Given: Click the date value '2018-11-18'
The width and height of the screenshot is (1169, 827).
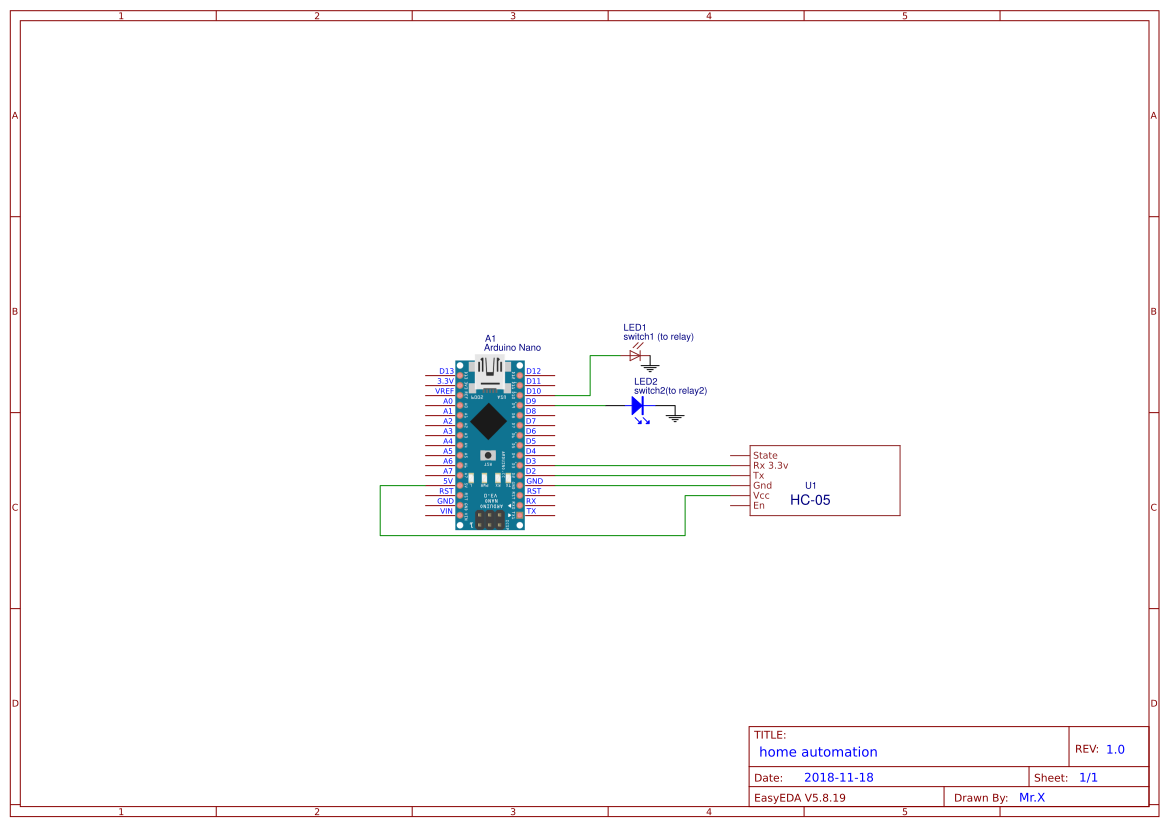Looking at the screenshot, I should point(838,777).
